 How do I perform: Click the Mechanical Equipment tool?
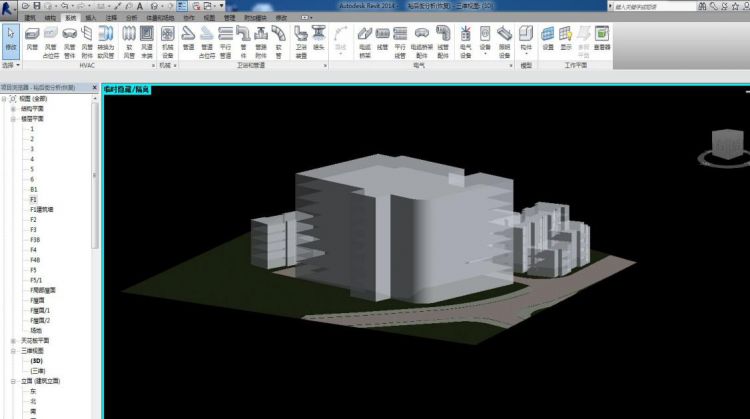[167, 42]
